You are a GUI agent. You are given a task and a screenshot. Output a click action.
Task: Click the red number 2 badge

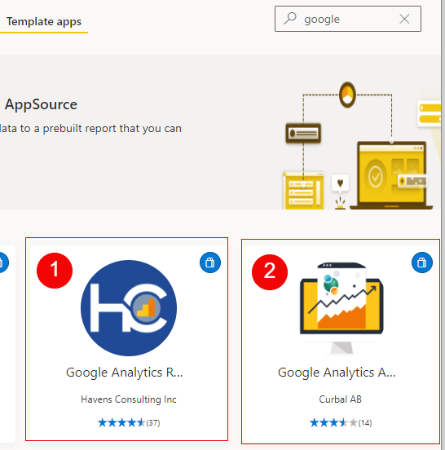point(270,272)
